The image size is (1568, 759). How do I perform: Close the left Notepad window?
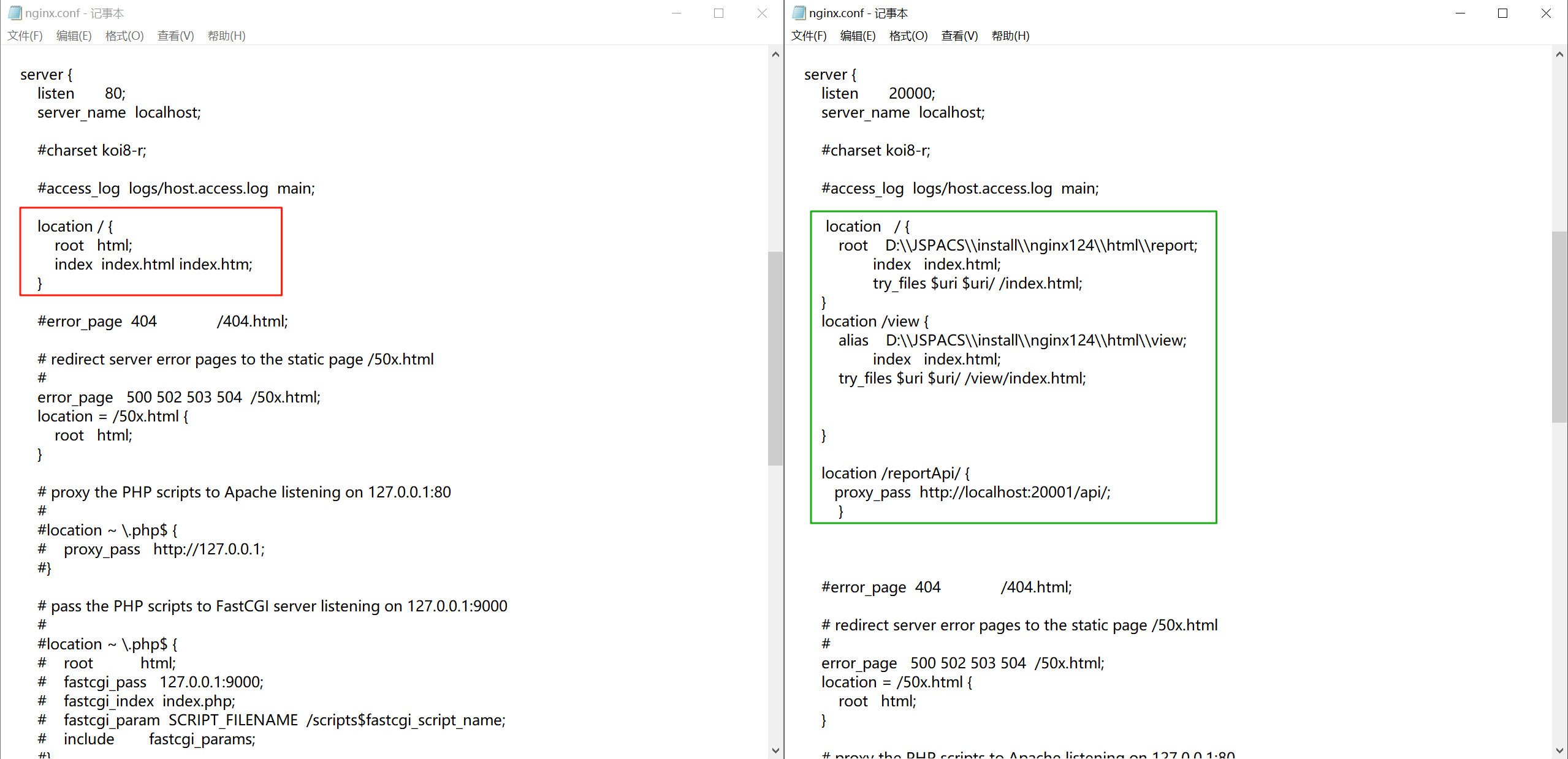762,13
